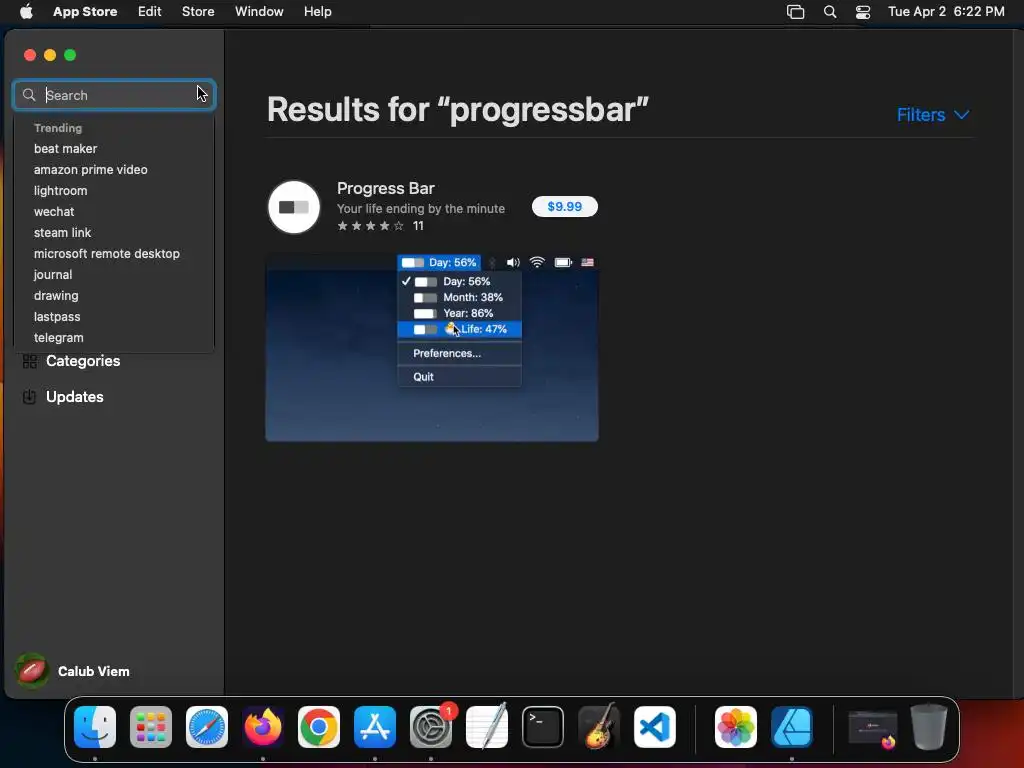
Task: Open Control Center in menu bar
Action: (863, 12)
